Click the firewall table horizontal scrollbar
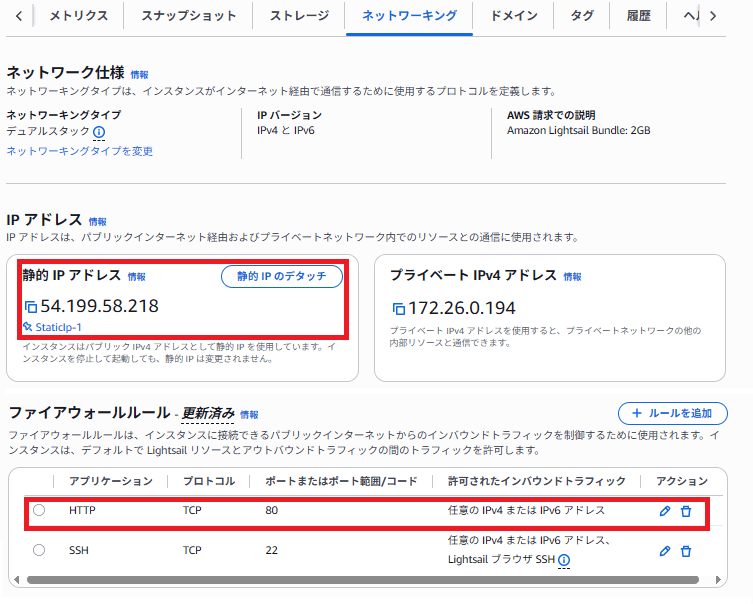753x604 pixels. [x=363, y=580]
